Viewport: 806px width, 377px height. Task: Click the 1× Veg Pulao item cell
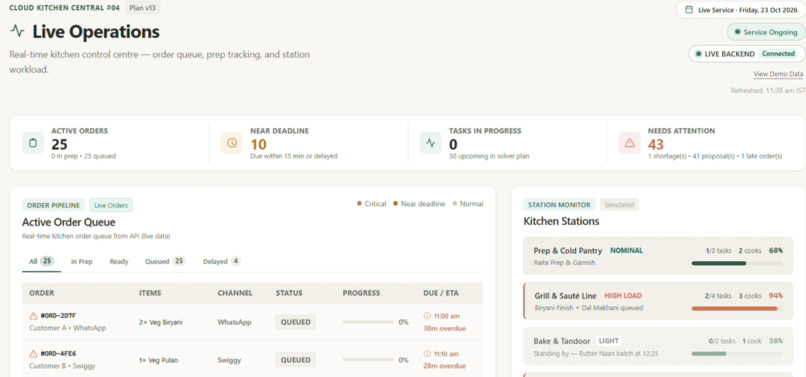click(159, 360)
